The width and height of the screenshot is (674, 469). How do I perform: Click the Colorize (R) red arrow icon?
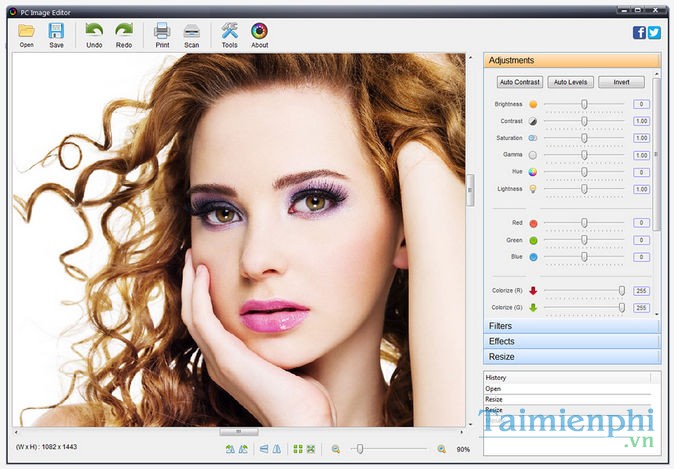[x=533, y=291]
